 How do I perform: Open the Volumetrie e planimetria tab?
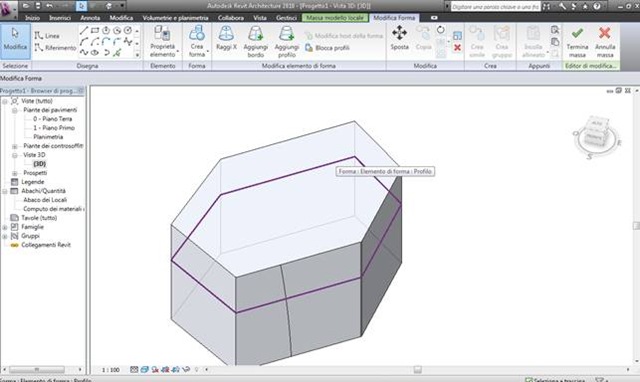(x=176, y=18)
